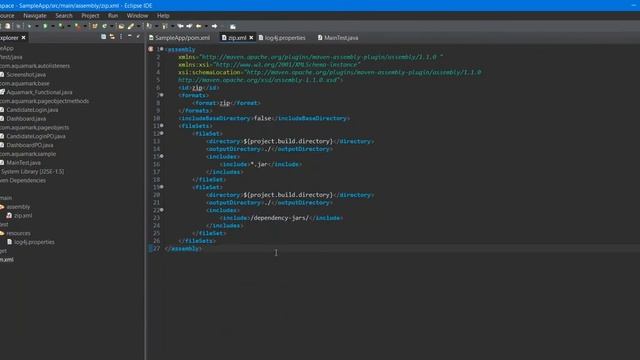Click the pencil-shaped icon in the toolbar

pyautogui.click(x=131, y=26)
